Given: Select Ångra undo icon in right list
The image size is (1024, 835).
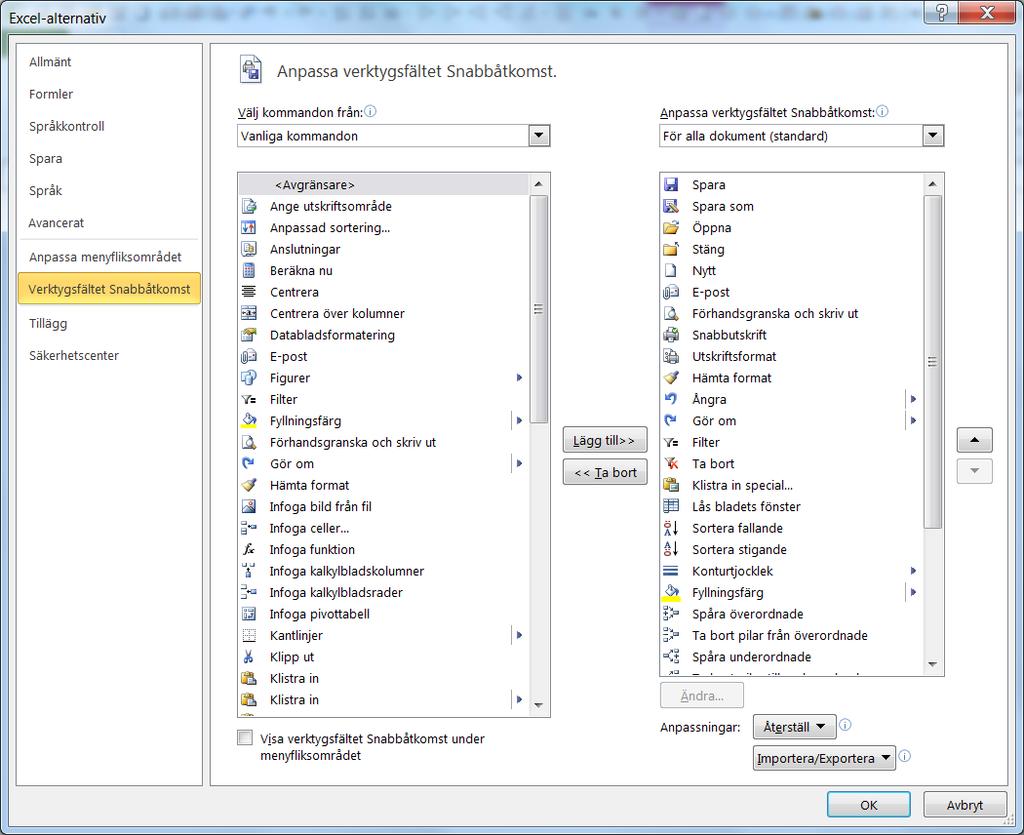Looking at the screenshot, I should (x=671, y=399).
